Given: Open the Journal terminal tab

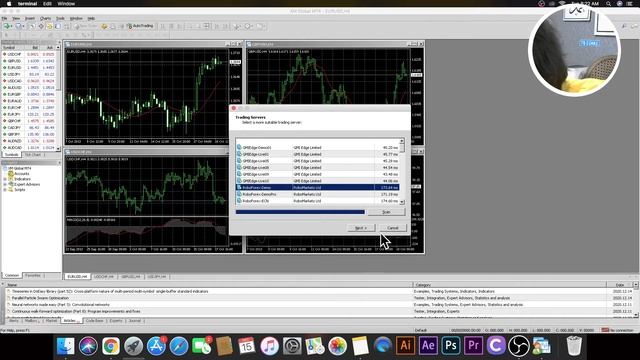Looking at the screenshot, I should coord(135,321).
